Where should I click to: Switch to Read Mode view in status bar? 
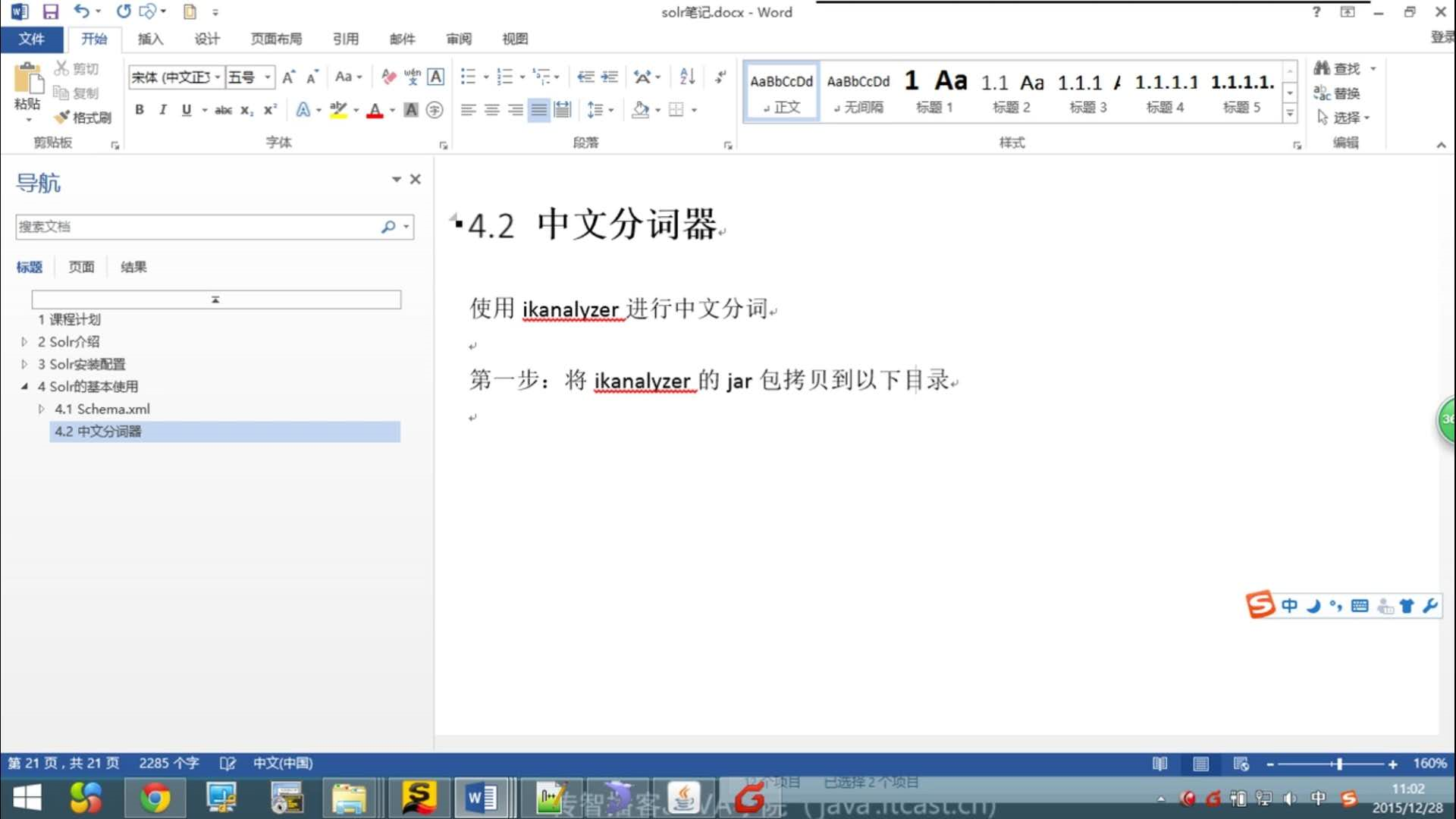tap(1159, 764)
